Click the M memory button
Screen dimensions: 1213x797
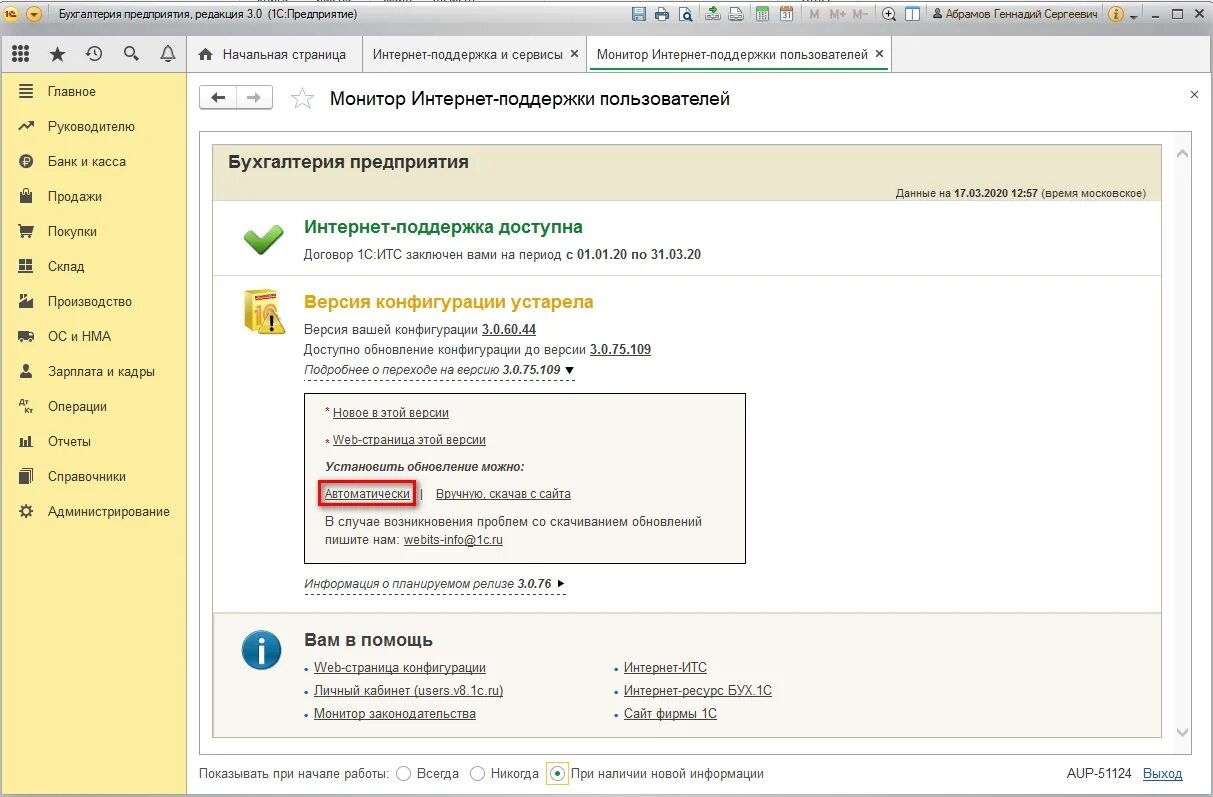pos(814,14)
